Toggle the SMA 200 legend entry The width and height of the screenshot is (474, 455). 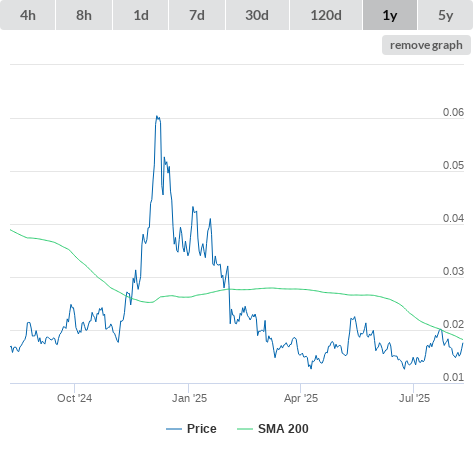(x=283, y=428)
